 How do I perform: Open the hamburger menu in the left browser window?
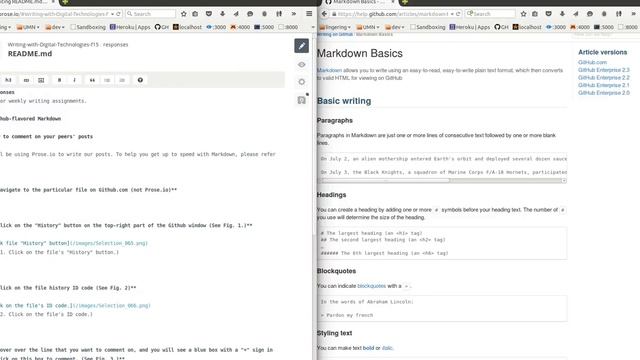coord(309,14)
